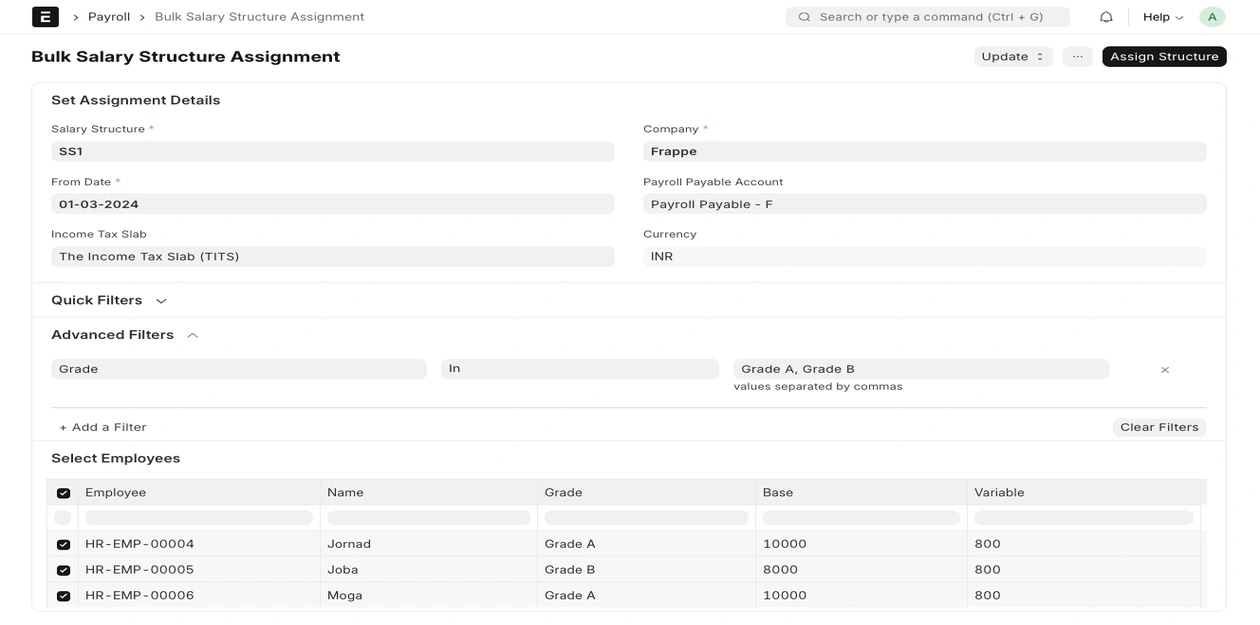The height and width of the screenshot is (625, 1260).
Task: Toggle the select-all employees checkbox
Action: point(64,493)
